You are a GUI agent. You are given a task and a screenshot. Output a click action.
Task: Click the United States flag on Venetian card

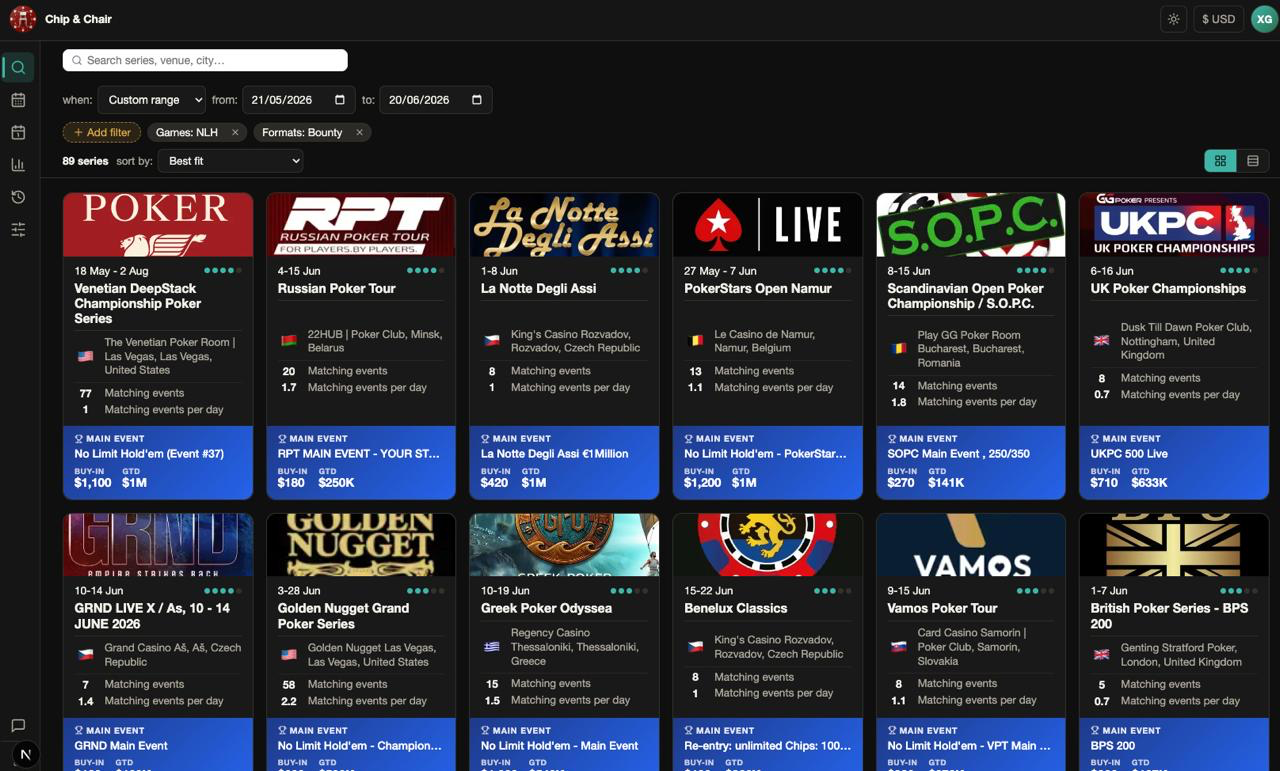tap(85, 356)
